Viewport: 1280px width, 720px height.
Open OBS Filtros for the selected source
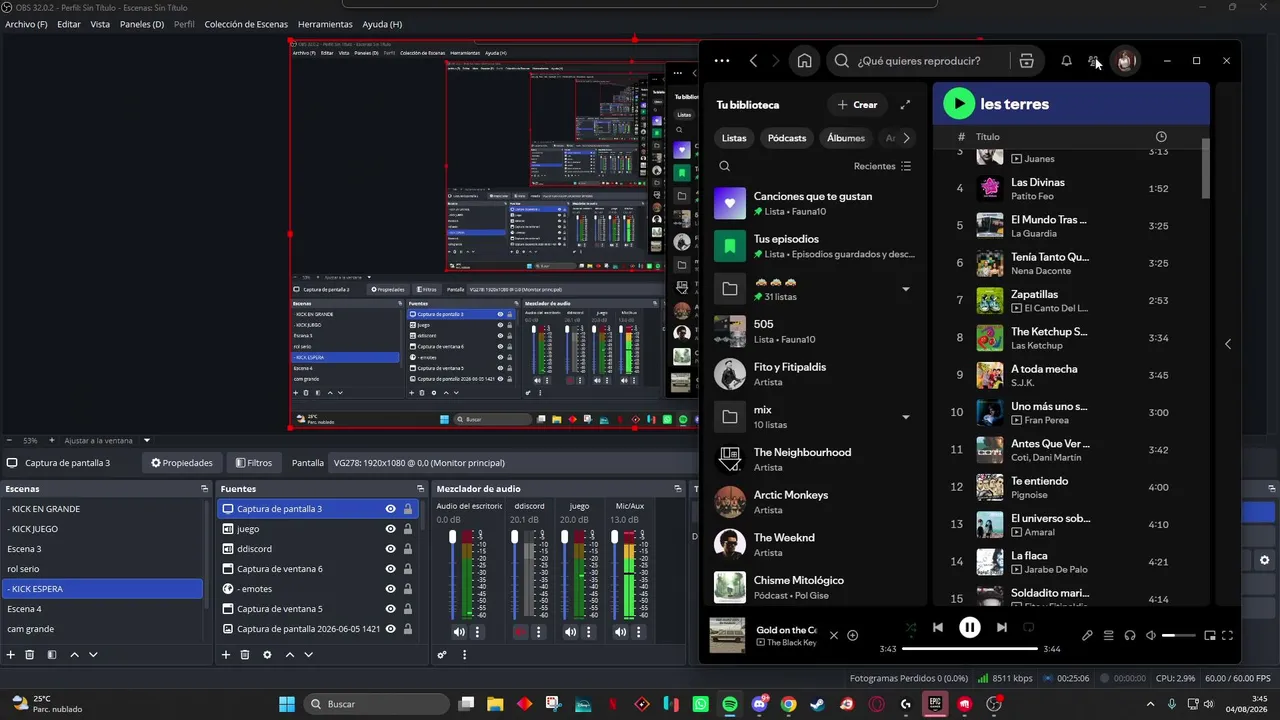254,463
